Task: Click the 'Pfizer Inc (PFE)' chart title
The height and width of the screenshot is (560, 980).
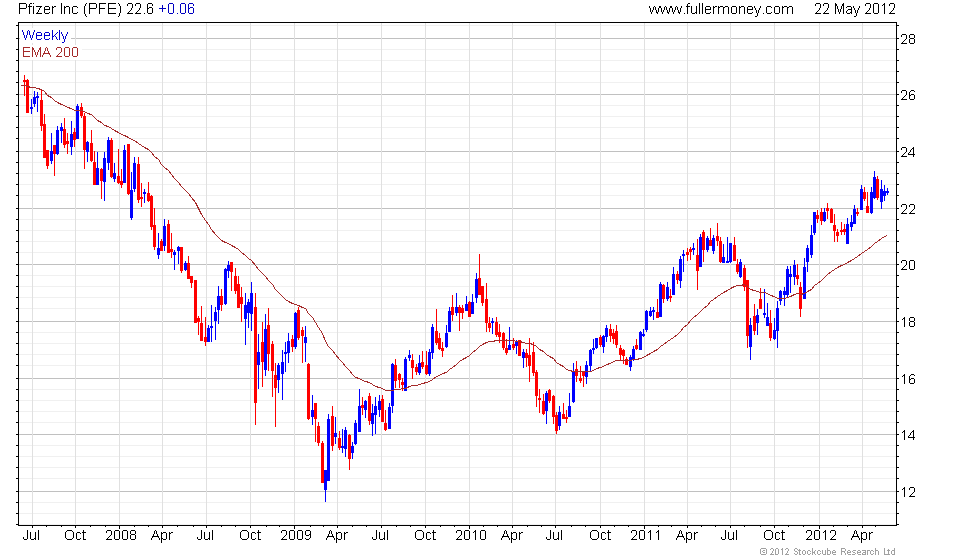Action: pos(70,9)
